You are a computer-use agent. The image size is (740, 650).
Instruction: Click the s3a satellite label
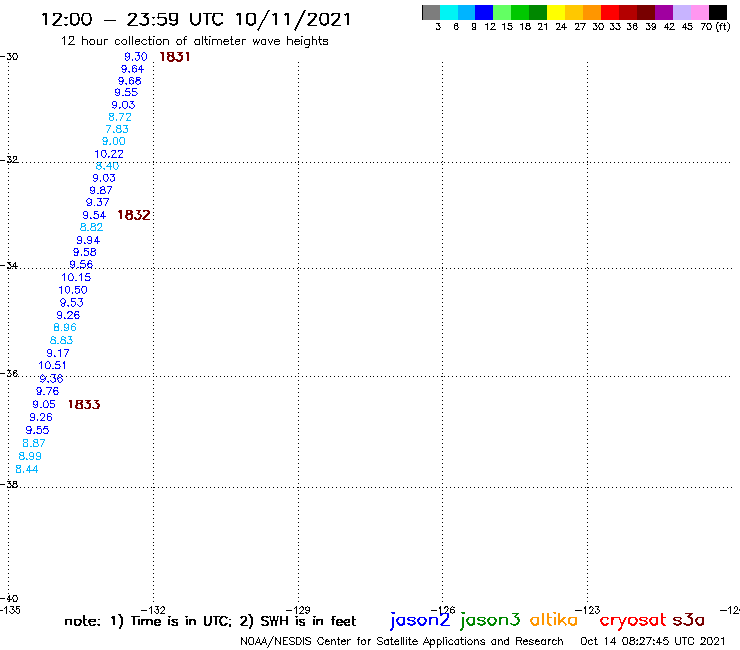(x=689, y=620)
